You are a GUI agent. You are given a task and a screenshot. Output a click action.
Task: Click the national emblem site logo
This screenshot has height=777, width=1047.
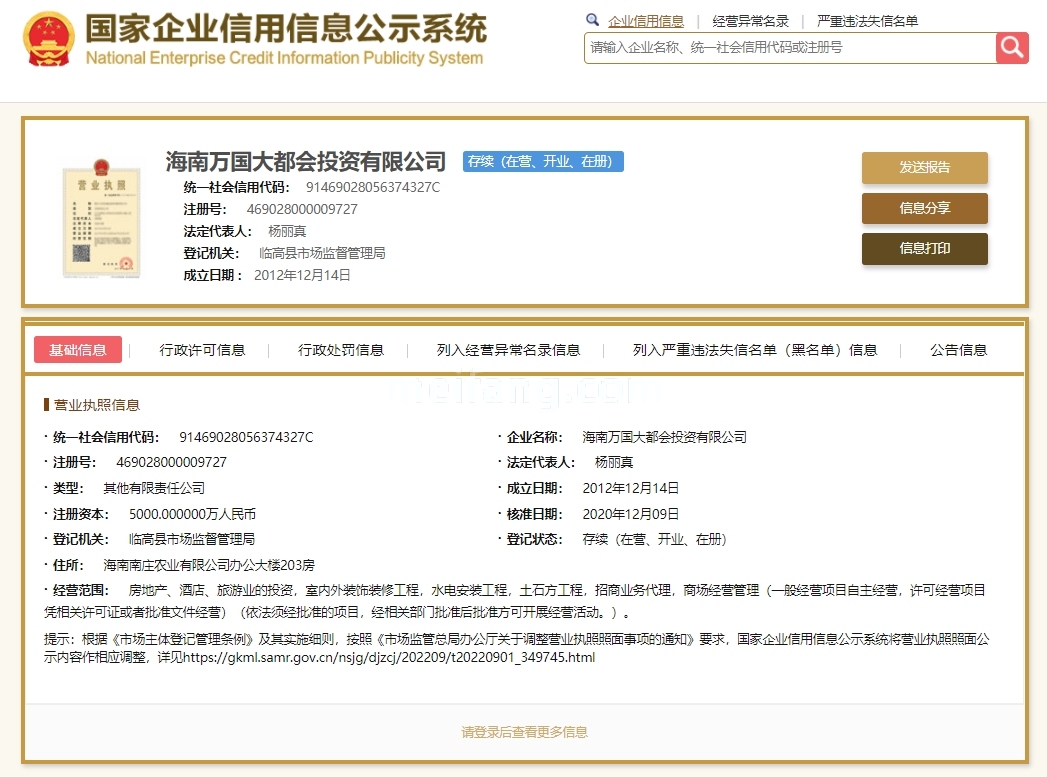47,38
